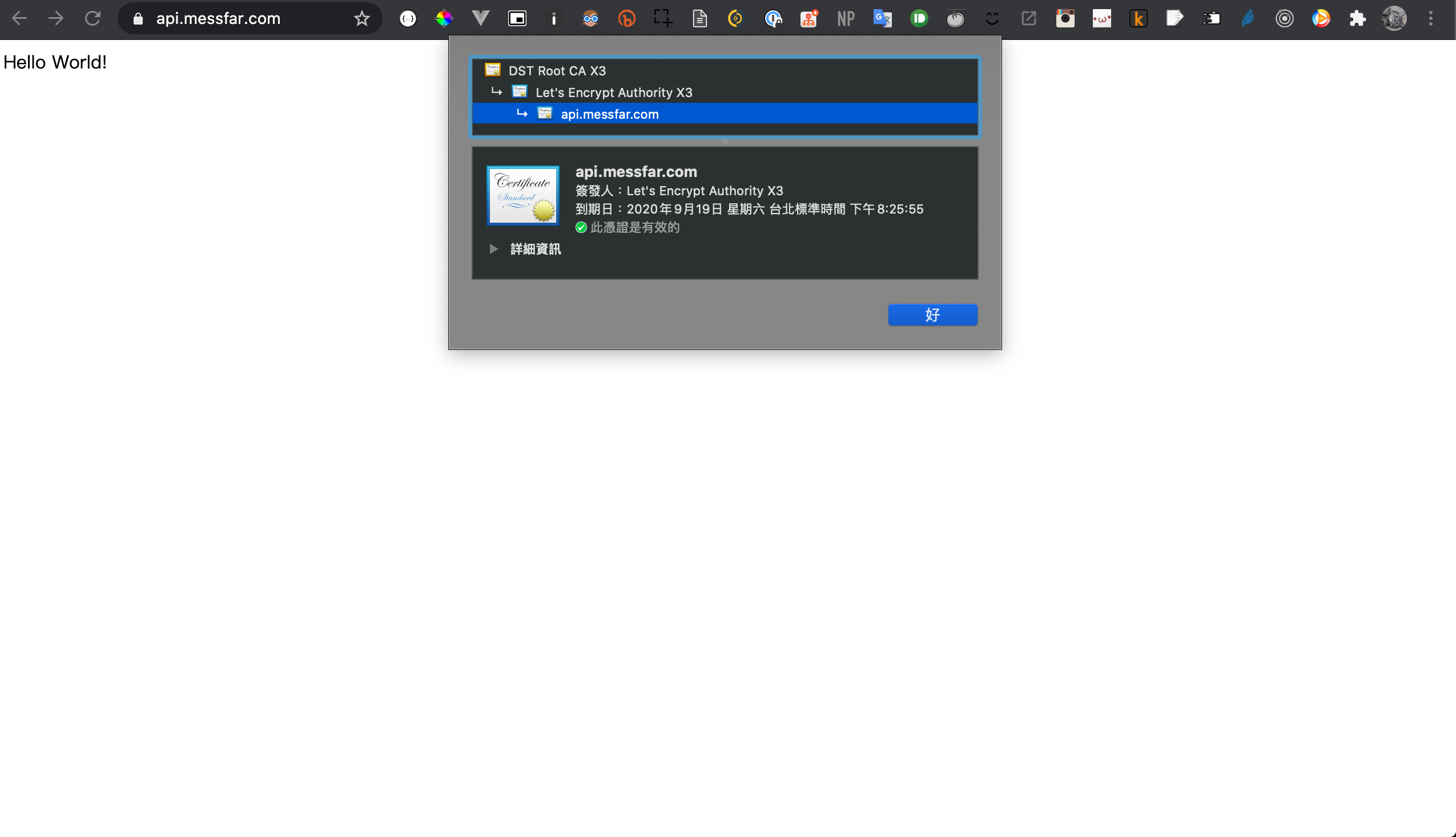Click the browser forward arrow
1456x837 pixels.
pyautogui.click(x=56, y=18)
